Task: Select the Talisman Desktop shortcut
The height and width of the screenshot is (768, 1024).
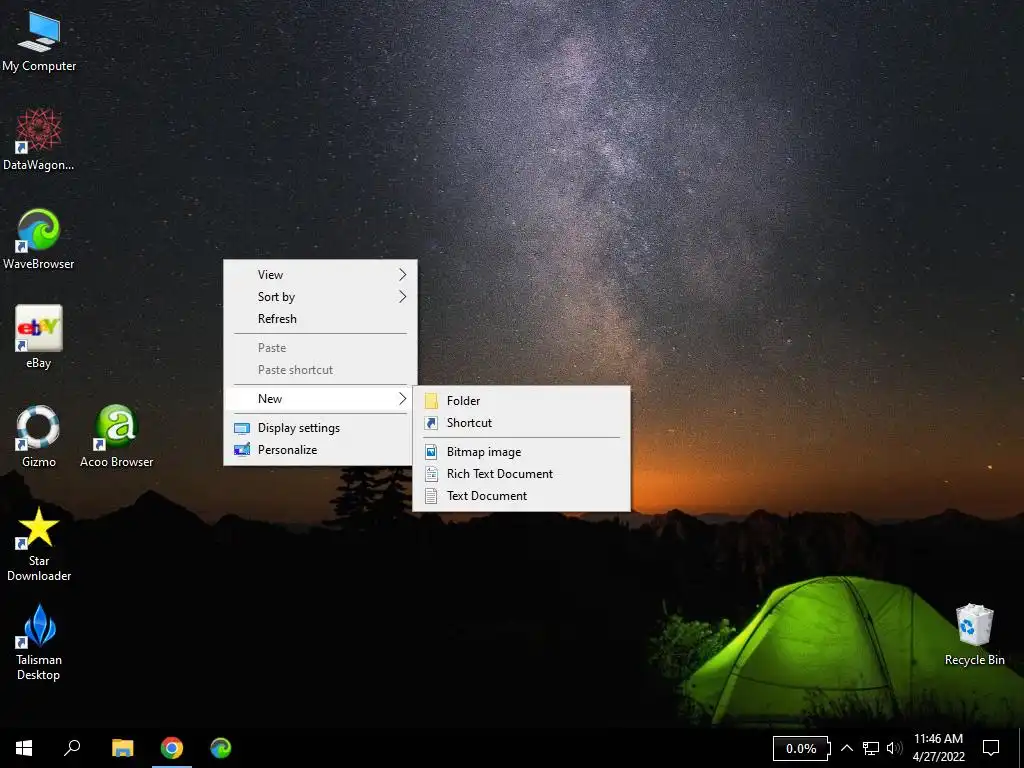Action: [x=39, y=643]
